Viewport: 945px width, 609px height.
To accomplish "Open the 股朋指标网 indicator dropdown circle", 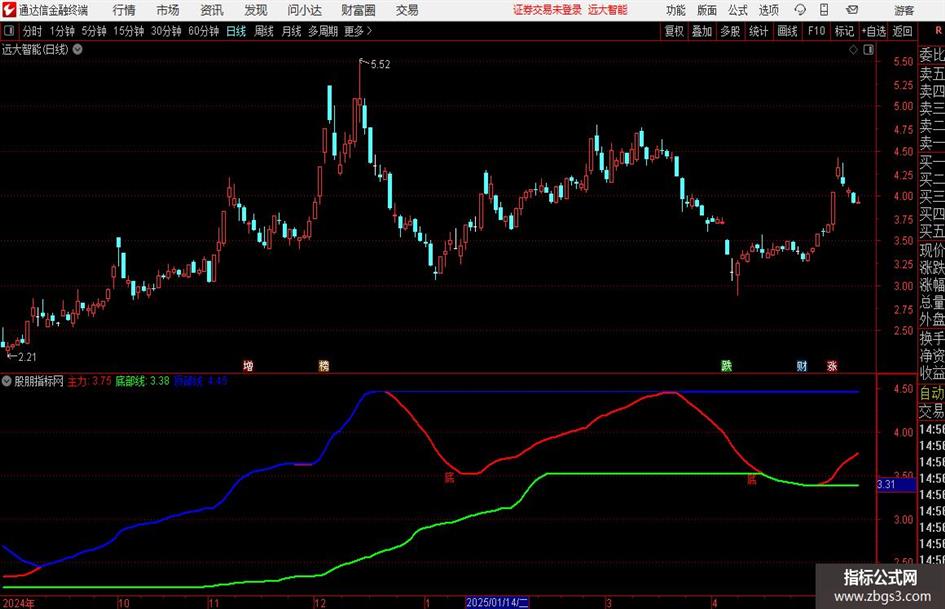I will [x=7, y=381].
